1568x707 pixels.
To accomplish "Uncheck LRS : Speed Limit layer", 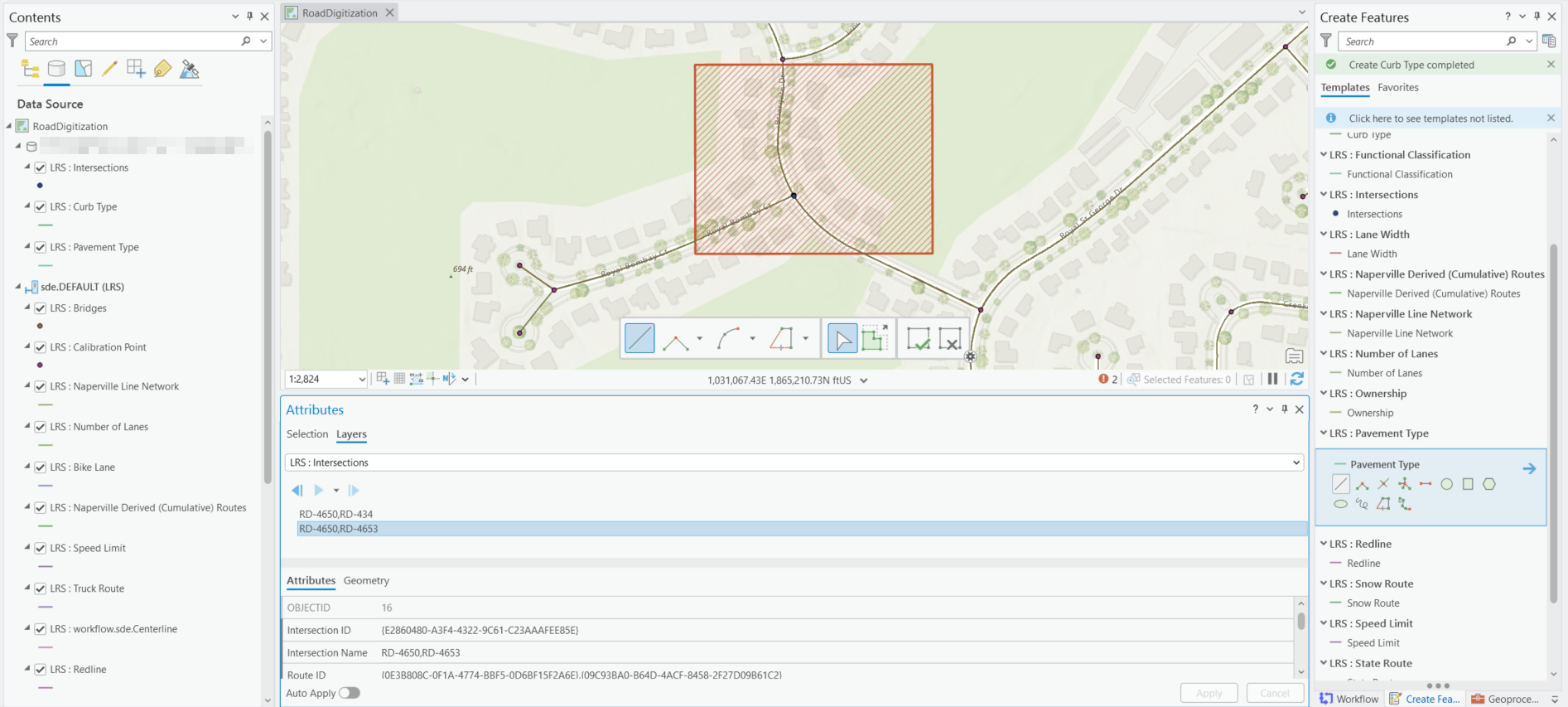I will click(40, 548).
